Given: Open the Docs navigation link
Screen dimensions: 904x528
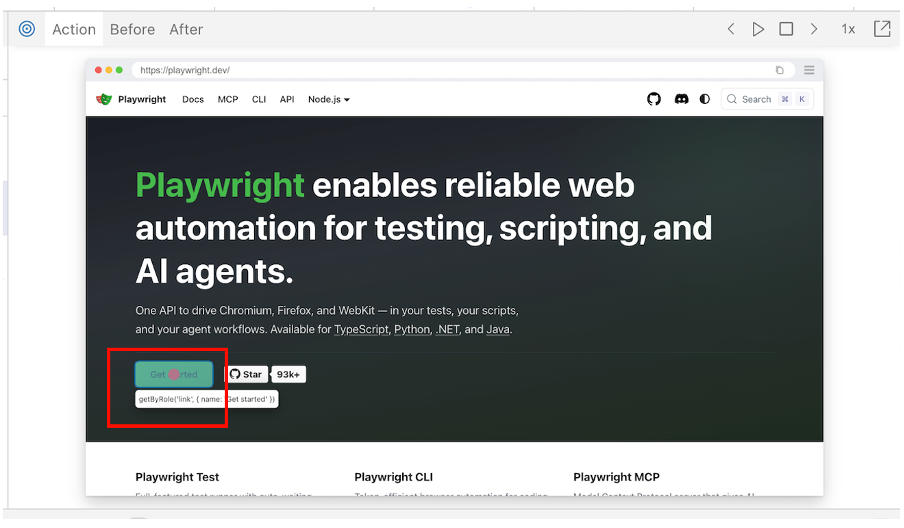Looking at the screenshot, I should (193, 99).
